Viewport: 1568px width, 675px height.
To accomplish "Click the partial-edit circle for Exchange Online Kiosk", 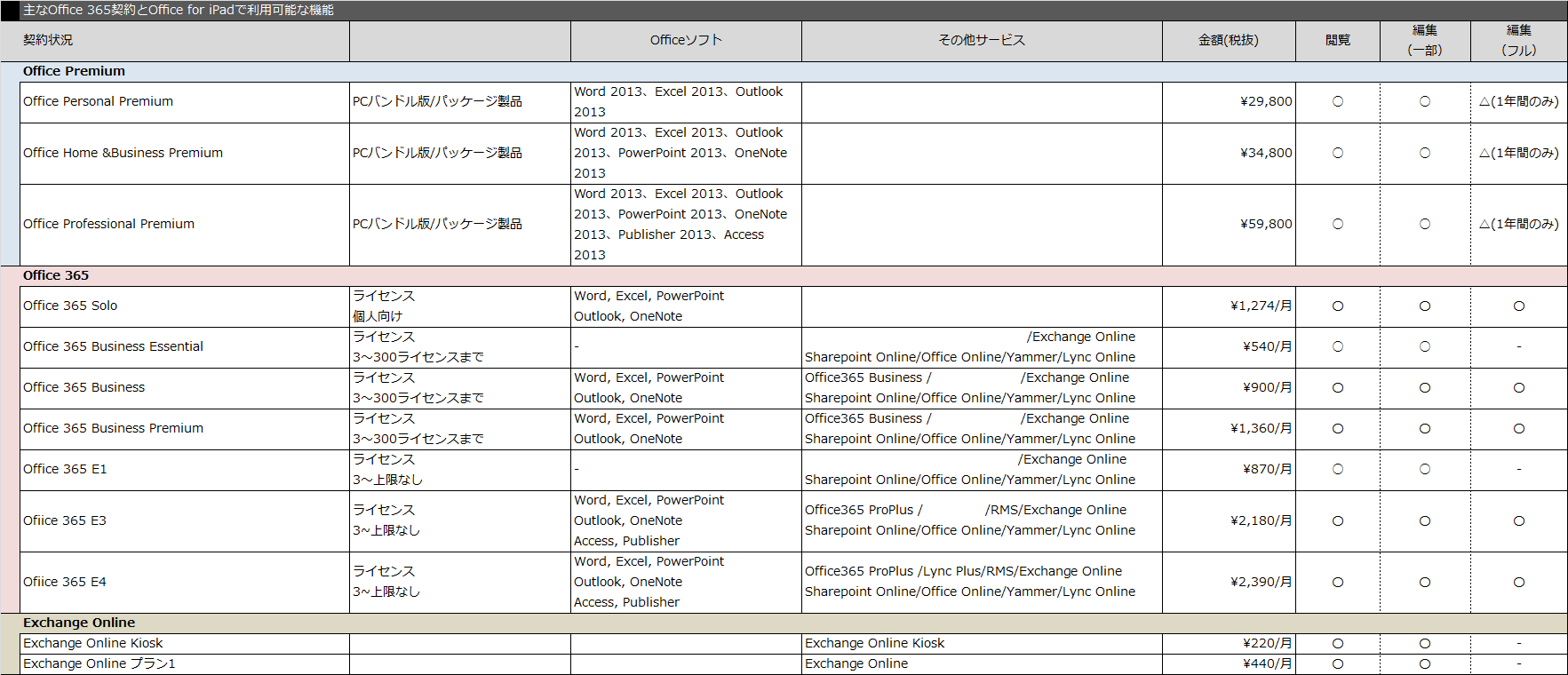I will click(x=1425, y=644).
